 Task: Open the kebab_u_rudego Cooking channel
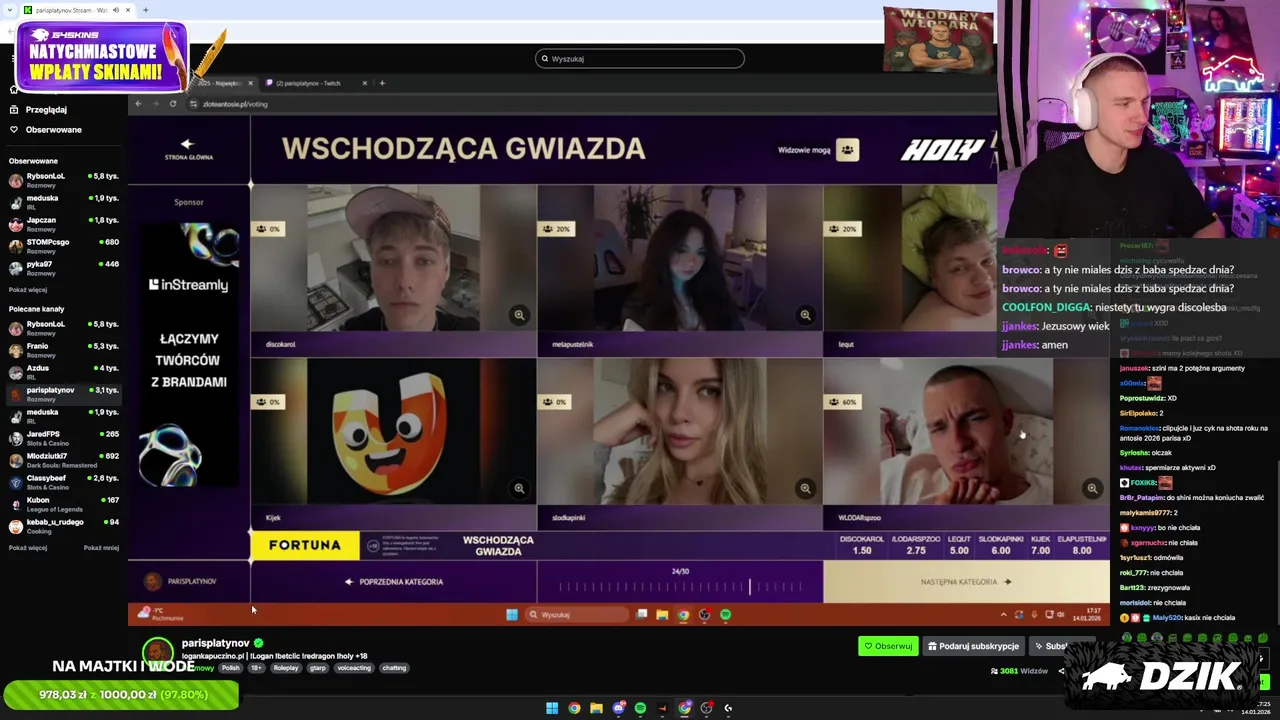point(62,526)
